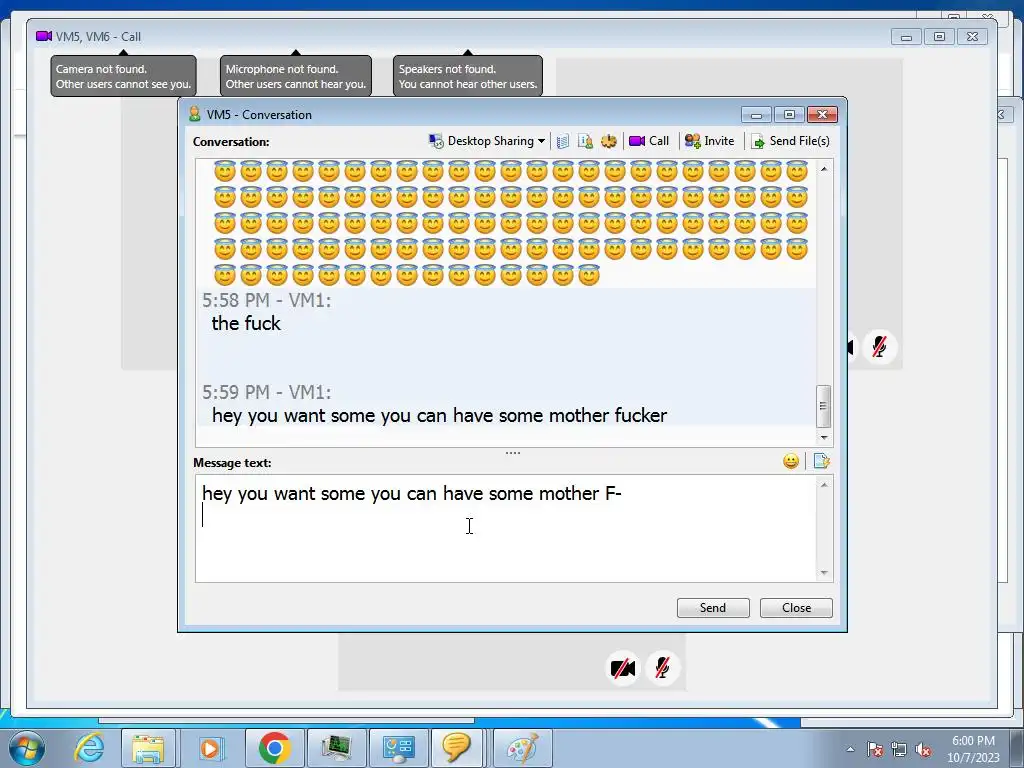Click the 'Speakers not found' tooltip
1024x768 pixels.
coord(468,76)
